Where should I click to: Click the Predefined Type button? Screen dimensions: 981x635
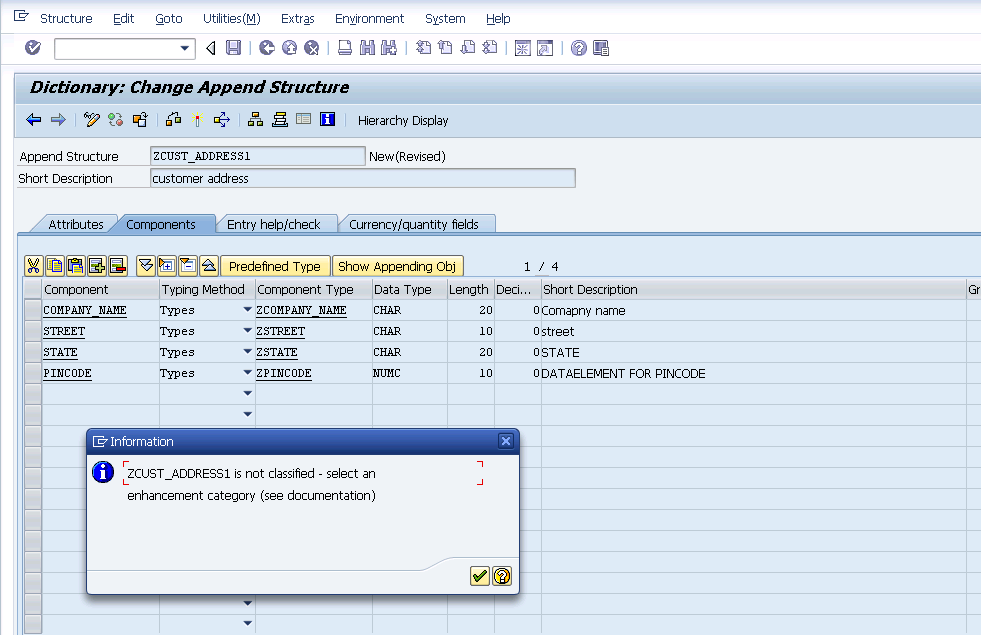pos(275,265)
